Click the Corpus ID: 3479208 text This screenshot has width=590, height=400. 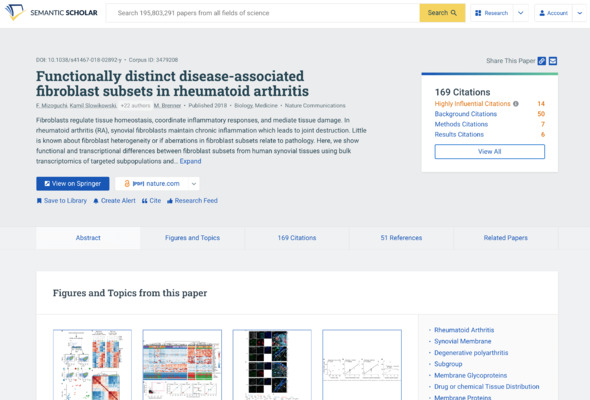[x=153, y=60]
